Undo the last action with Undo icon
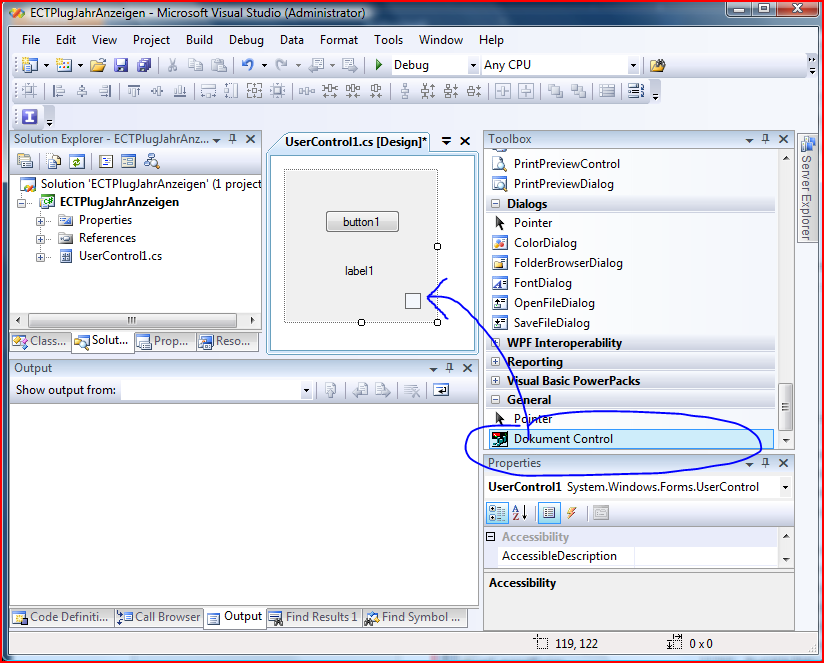824x663 pixels. [x=248, y=65]
